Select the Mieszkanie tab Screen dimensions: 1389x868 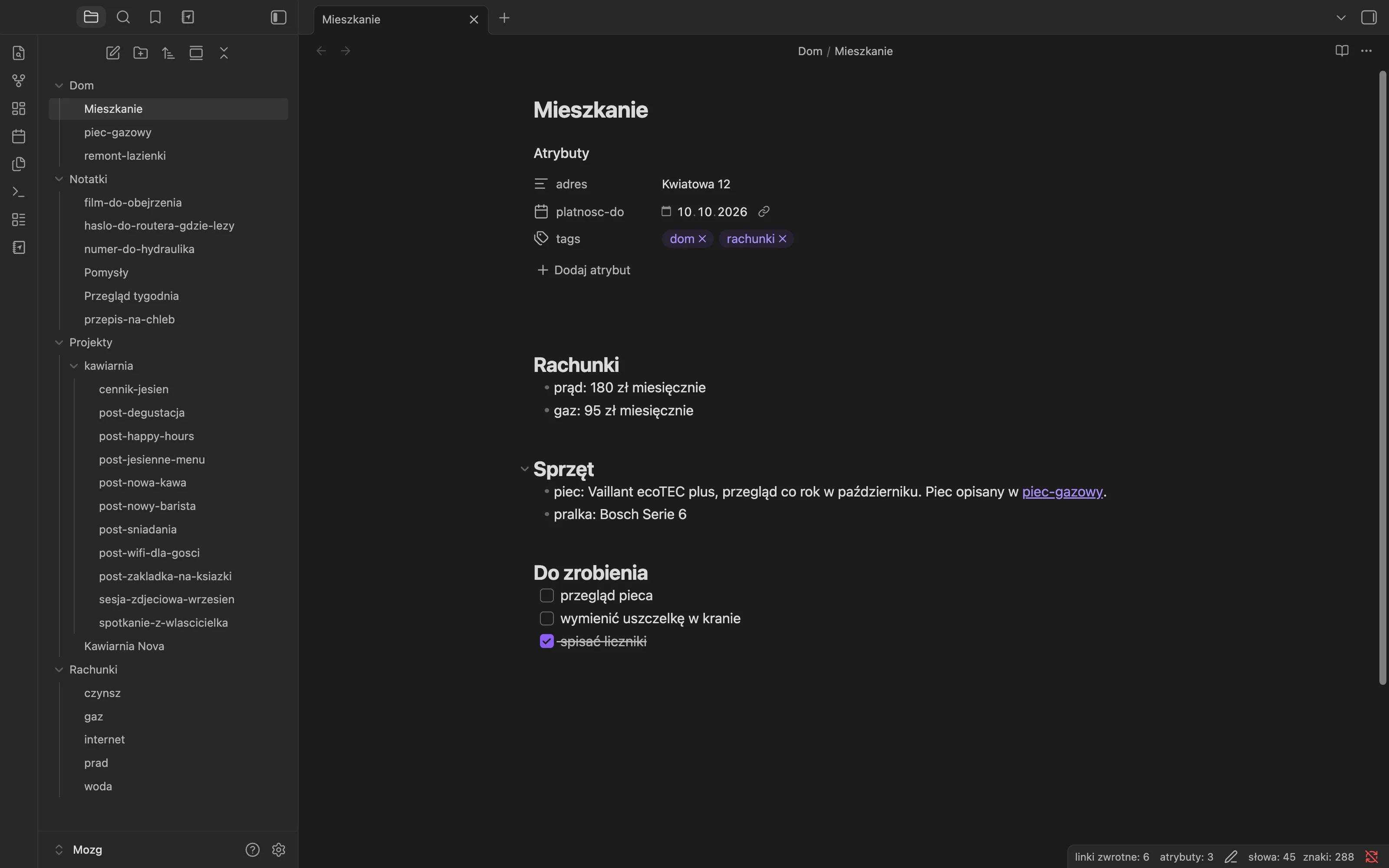coord(401,20)
